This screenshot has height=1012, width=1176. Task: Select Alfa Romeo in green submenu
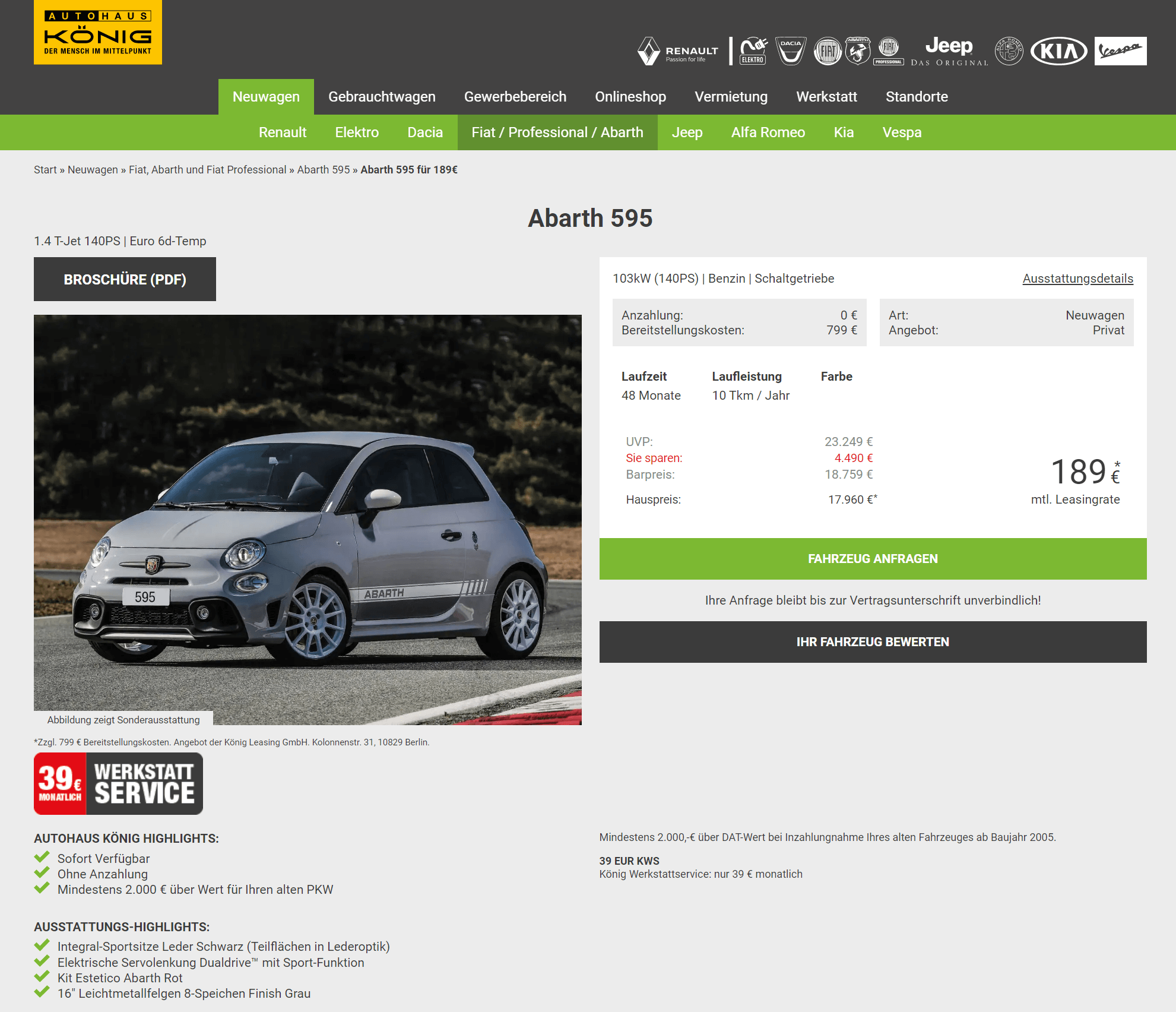tap(768, 132)
